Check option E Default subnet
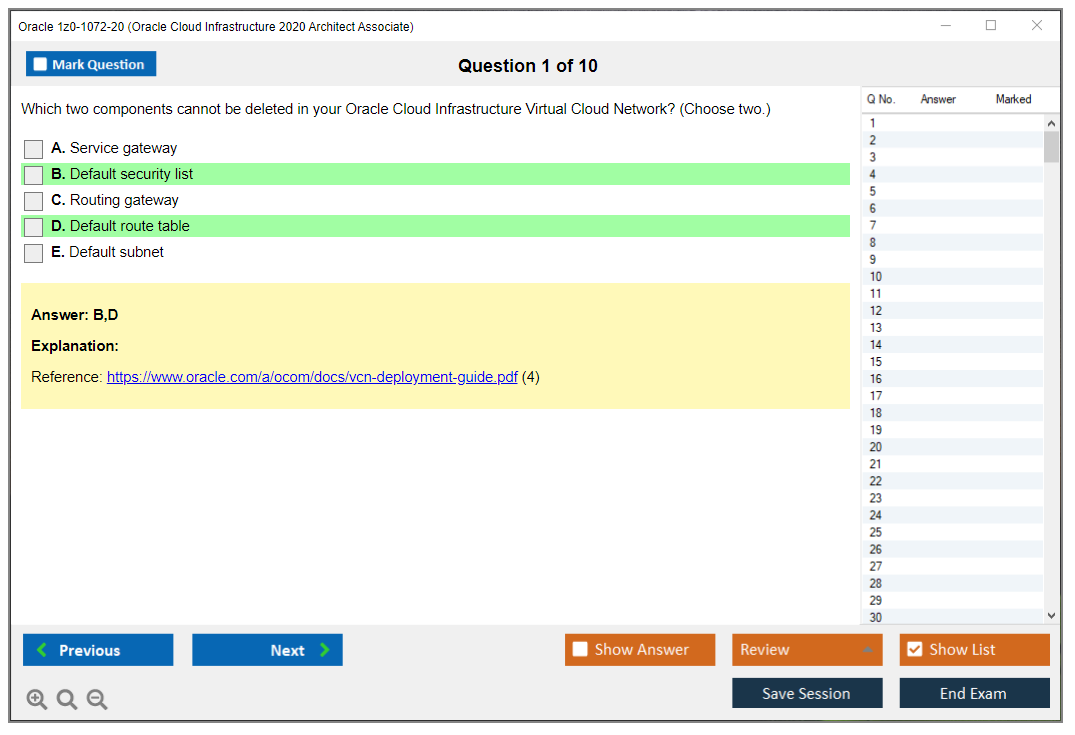The height and width of the screenshot is (735, 1075). pyautogui.click(x=34, y=253)
